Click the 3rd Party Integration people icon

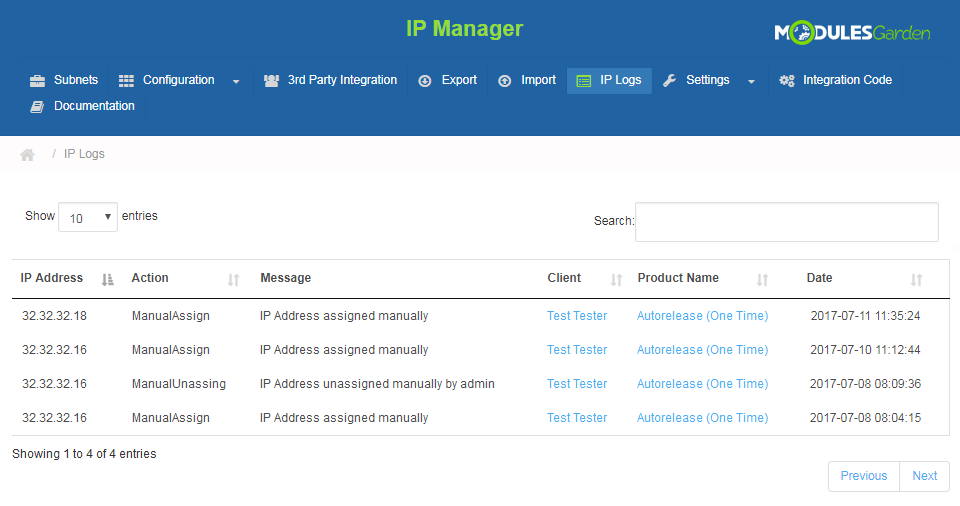click(x=271, y=81)
